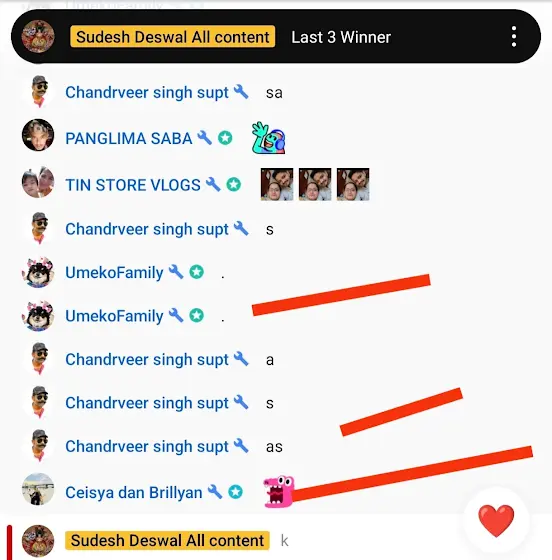Open the three-dot menu on pinned message
552x560 pixels.
[x=513, y=36]
